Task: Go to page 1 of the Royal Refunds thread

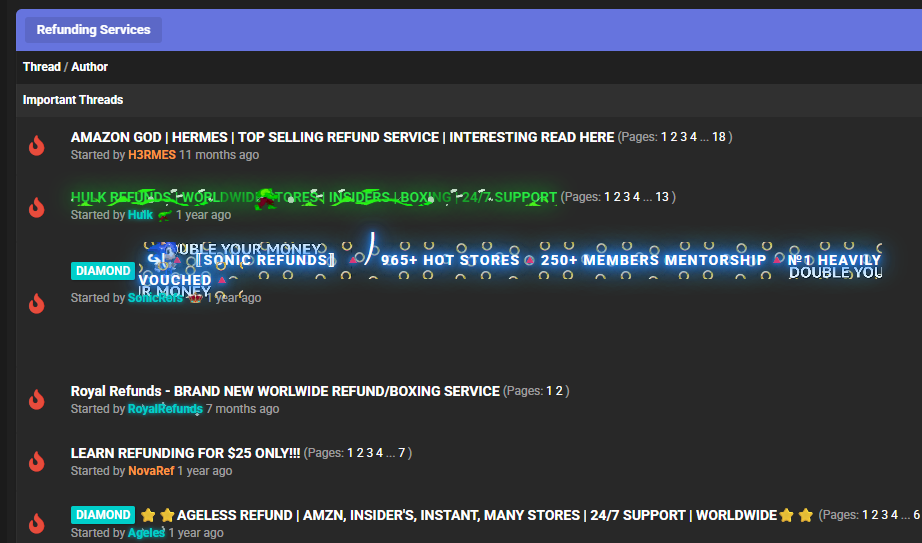Action: [549, 391]
